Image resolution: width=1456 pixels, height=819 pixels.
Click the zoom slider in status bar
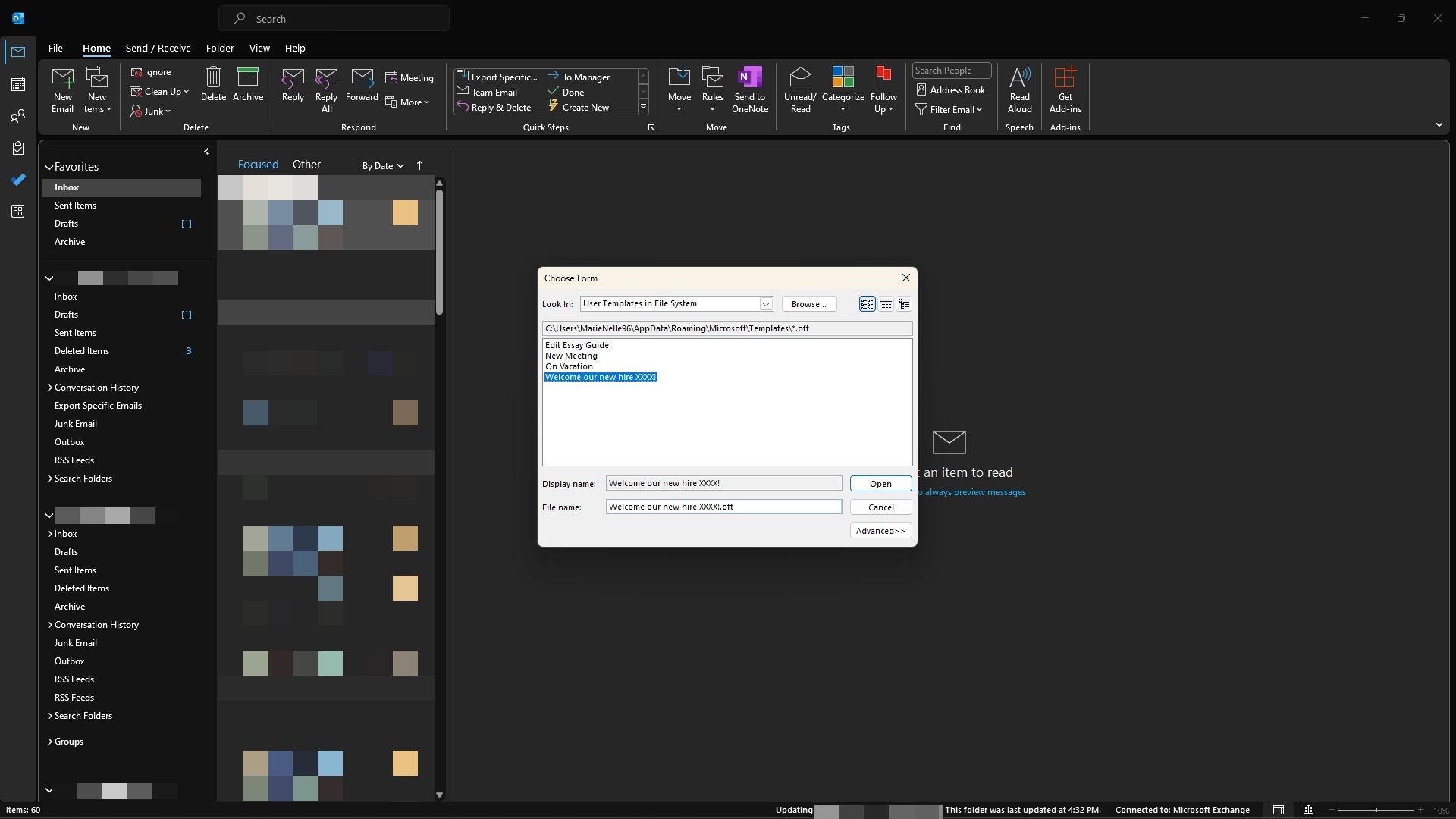(1376, 810)
